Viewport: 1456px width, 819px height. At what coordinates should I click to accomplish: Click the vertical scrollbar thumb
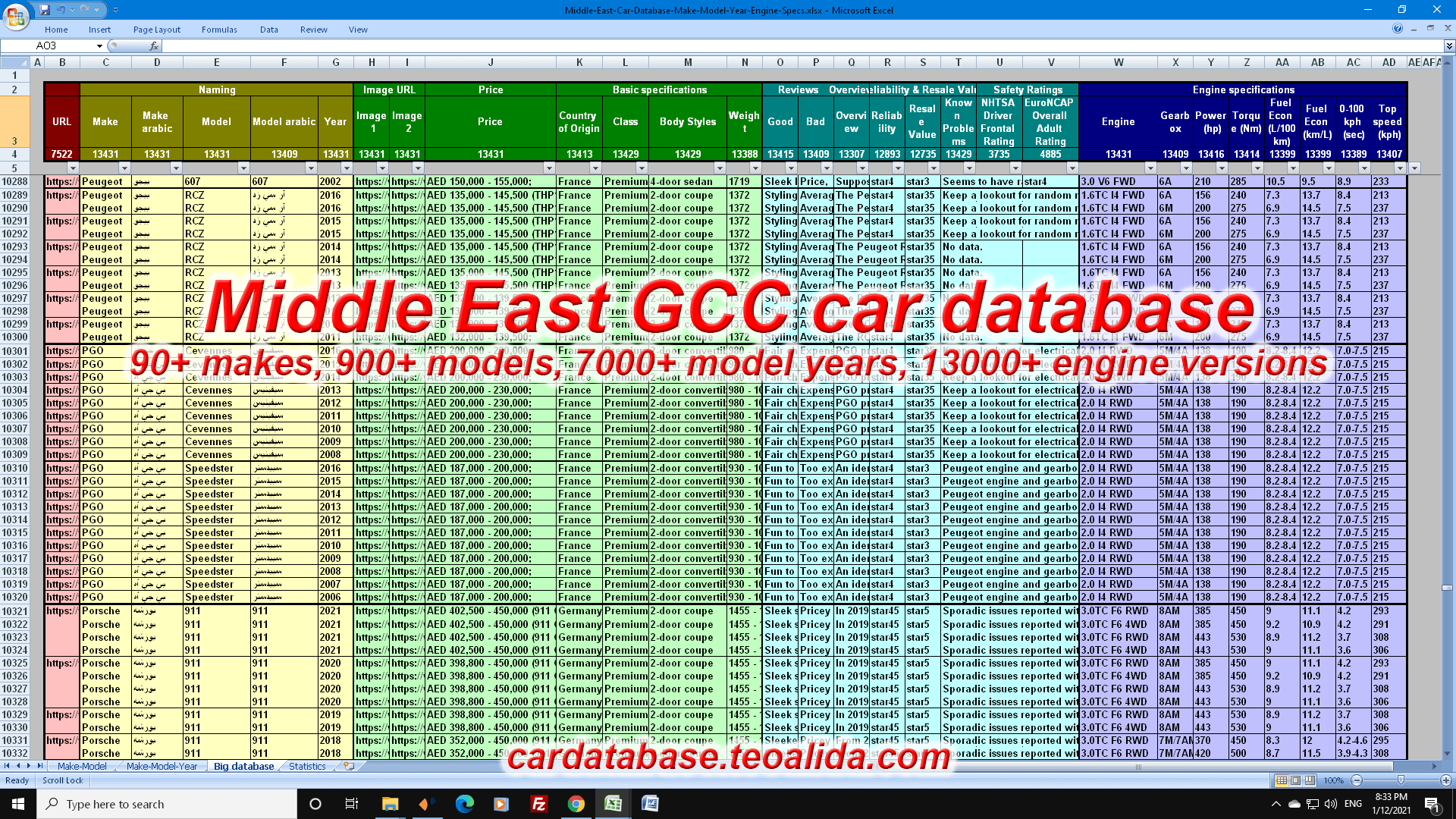(x=1448, y=588)
